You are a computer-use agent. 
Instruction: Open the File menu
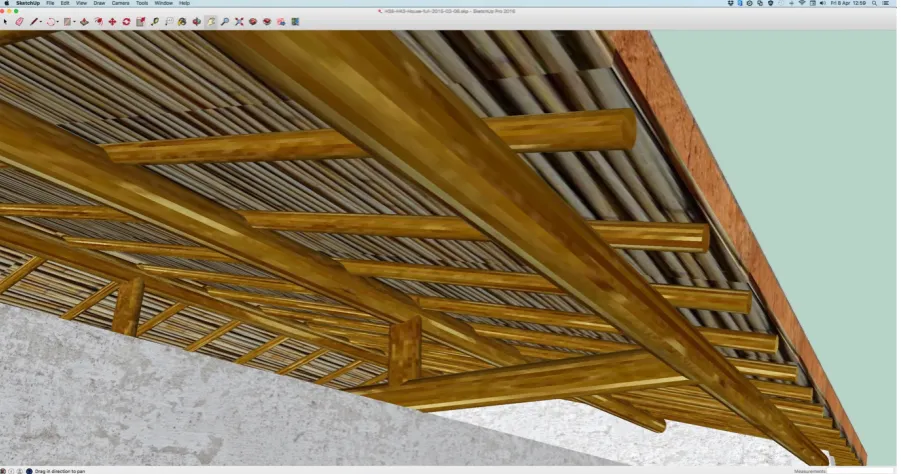50,3
